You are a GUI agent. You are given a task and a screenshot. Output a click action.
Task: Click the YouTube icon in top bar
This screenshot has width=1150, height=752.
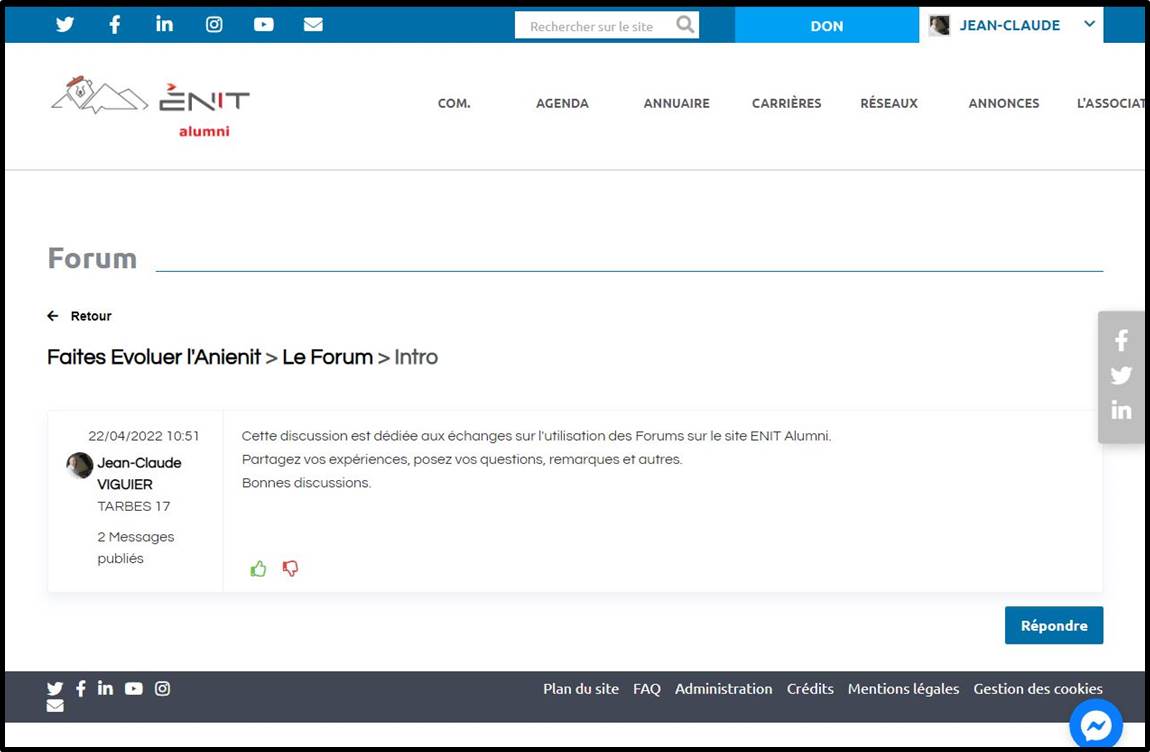(264, 25)
